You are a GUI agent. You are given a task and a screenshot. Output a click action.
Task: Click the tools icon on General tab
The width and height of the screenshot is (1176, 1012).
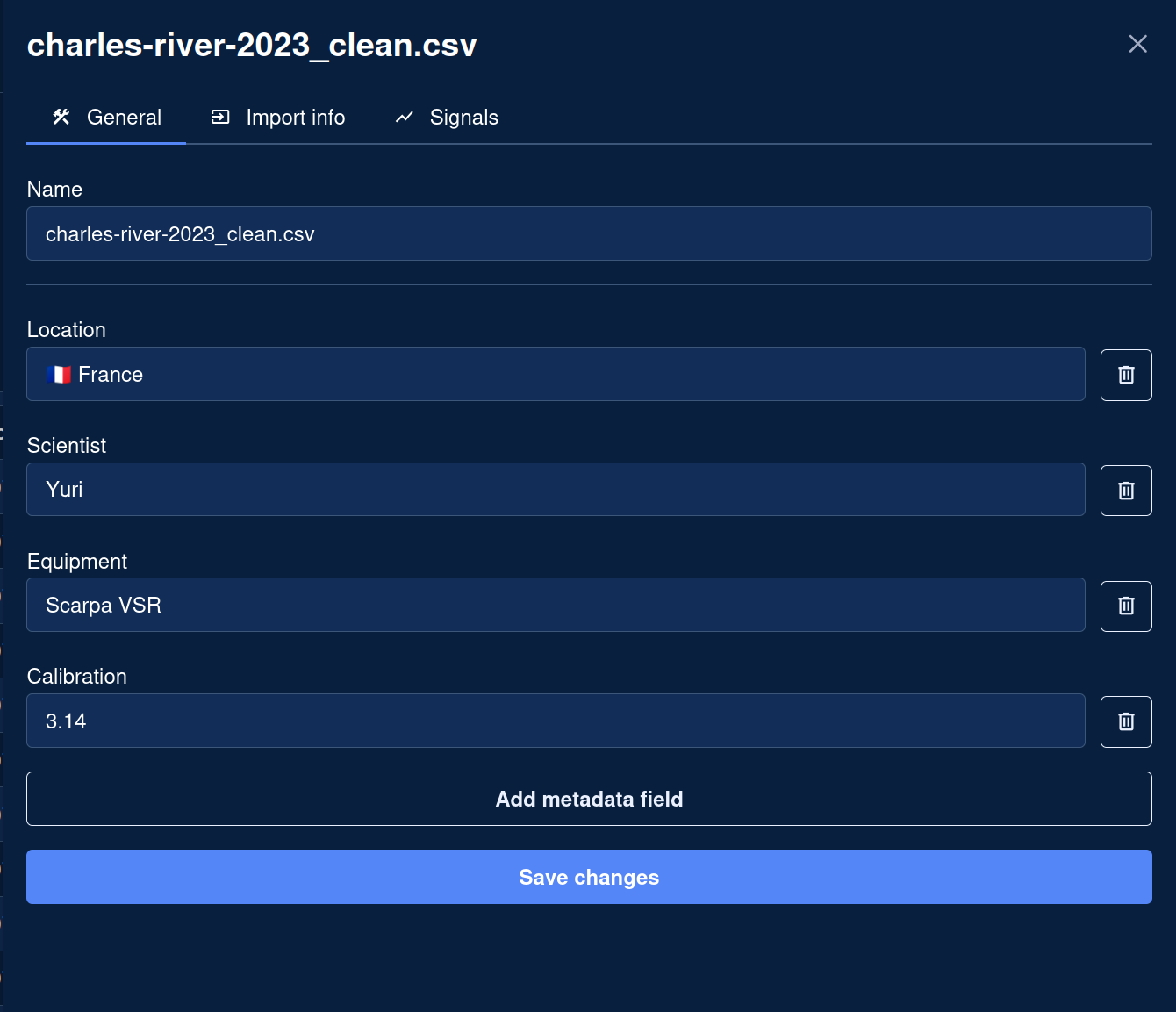(x=61, y=117)
